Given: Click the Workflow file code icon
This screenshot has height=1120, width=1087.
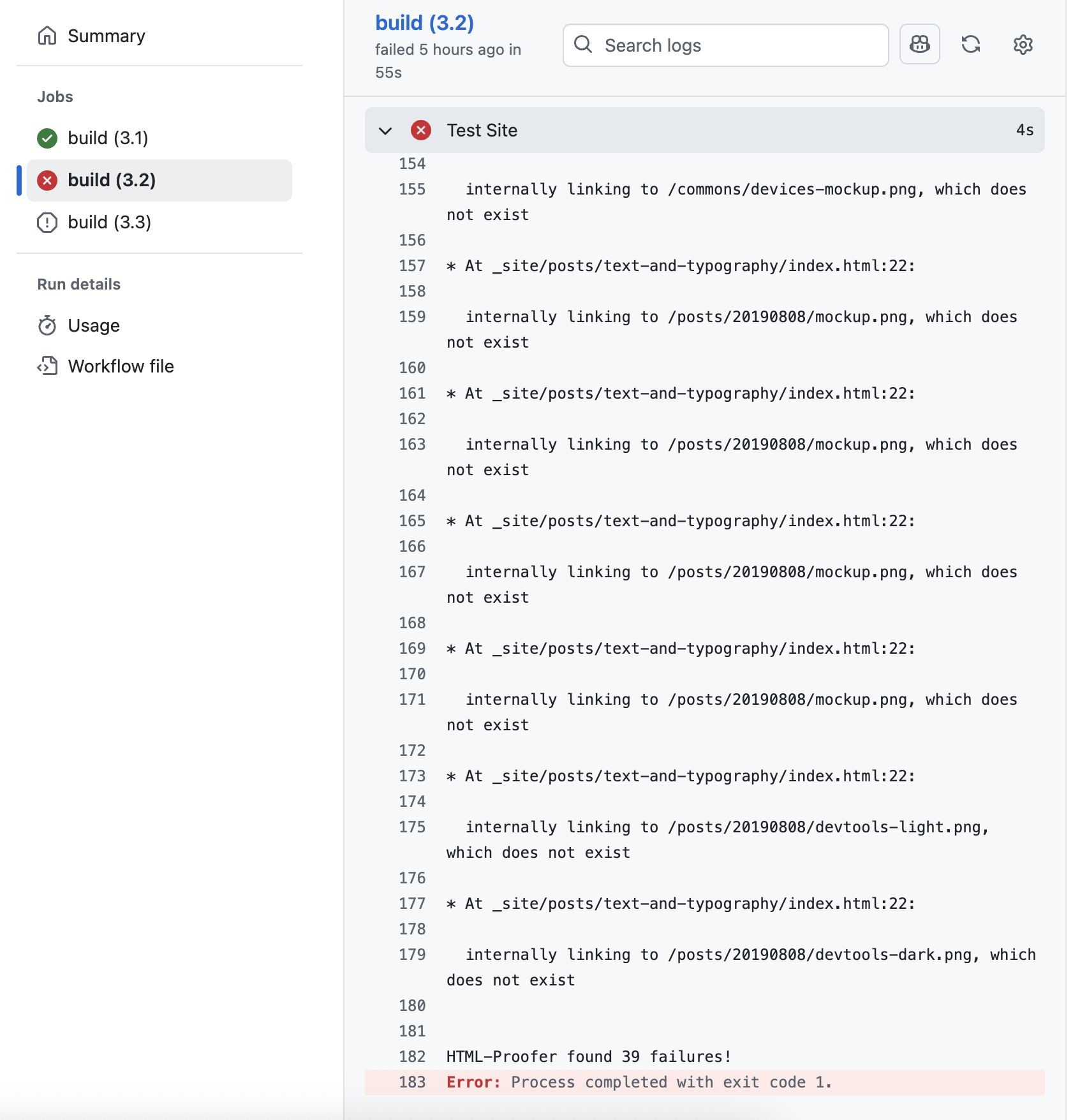Looking at the screenshot, I should click(x=47, y=366).
